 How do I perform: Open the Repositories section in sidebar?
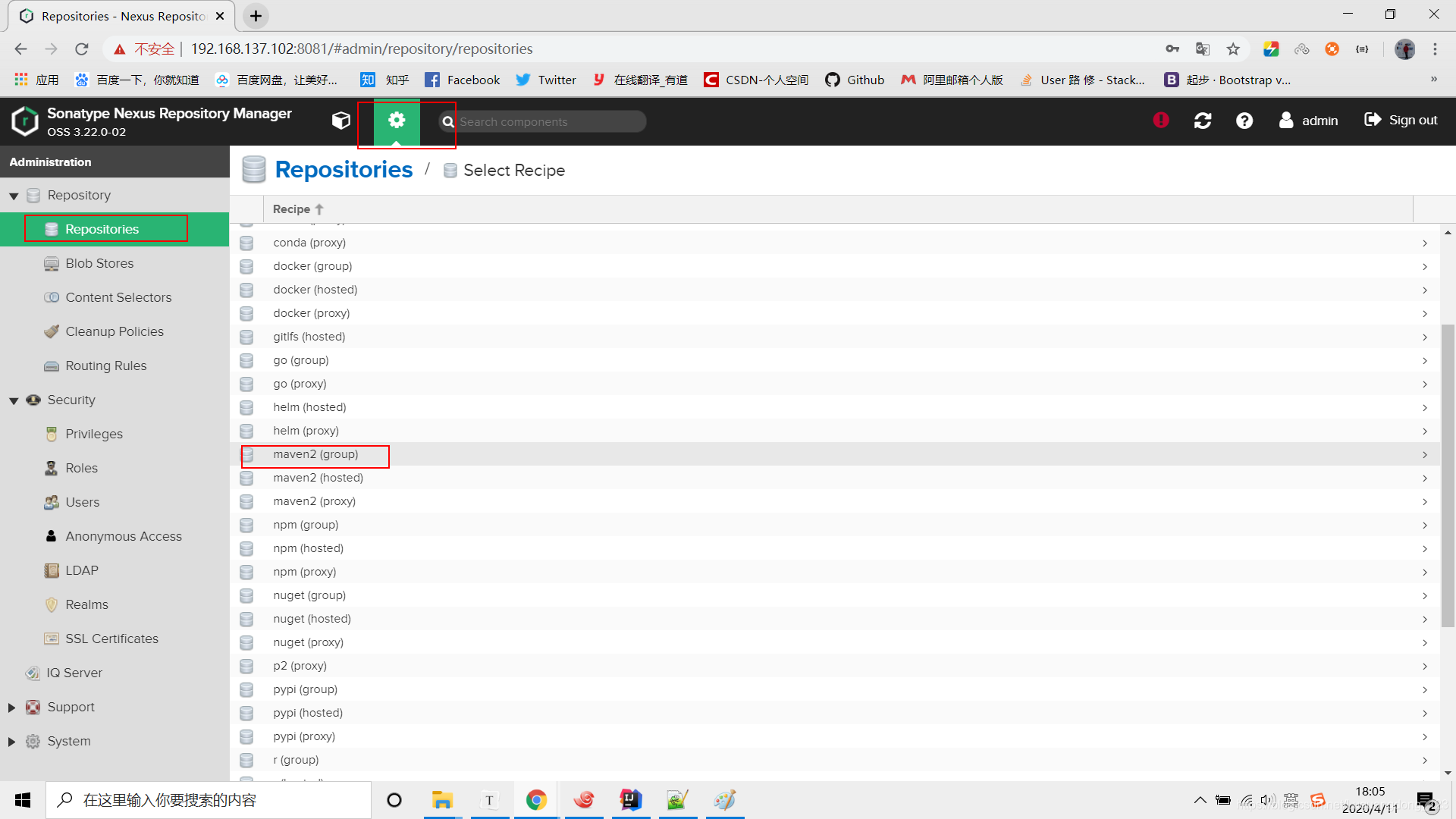click(x=101, y=228)
